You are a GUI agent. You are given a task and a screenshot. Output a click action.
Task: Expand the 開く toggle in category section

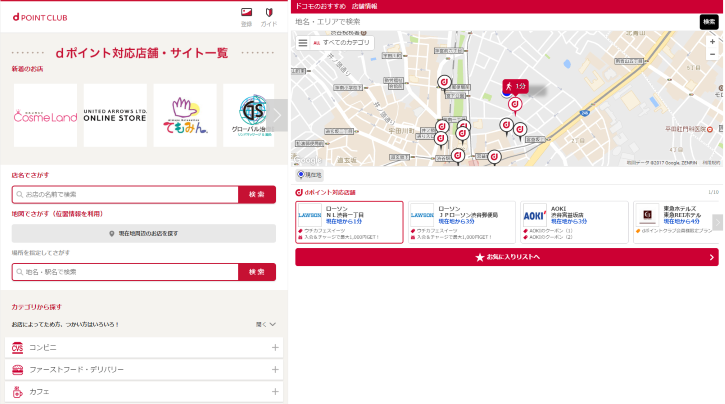(266, 324)
